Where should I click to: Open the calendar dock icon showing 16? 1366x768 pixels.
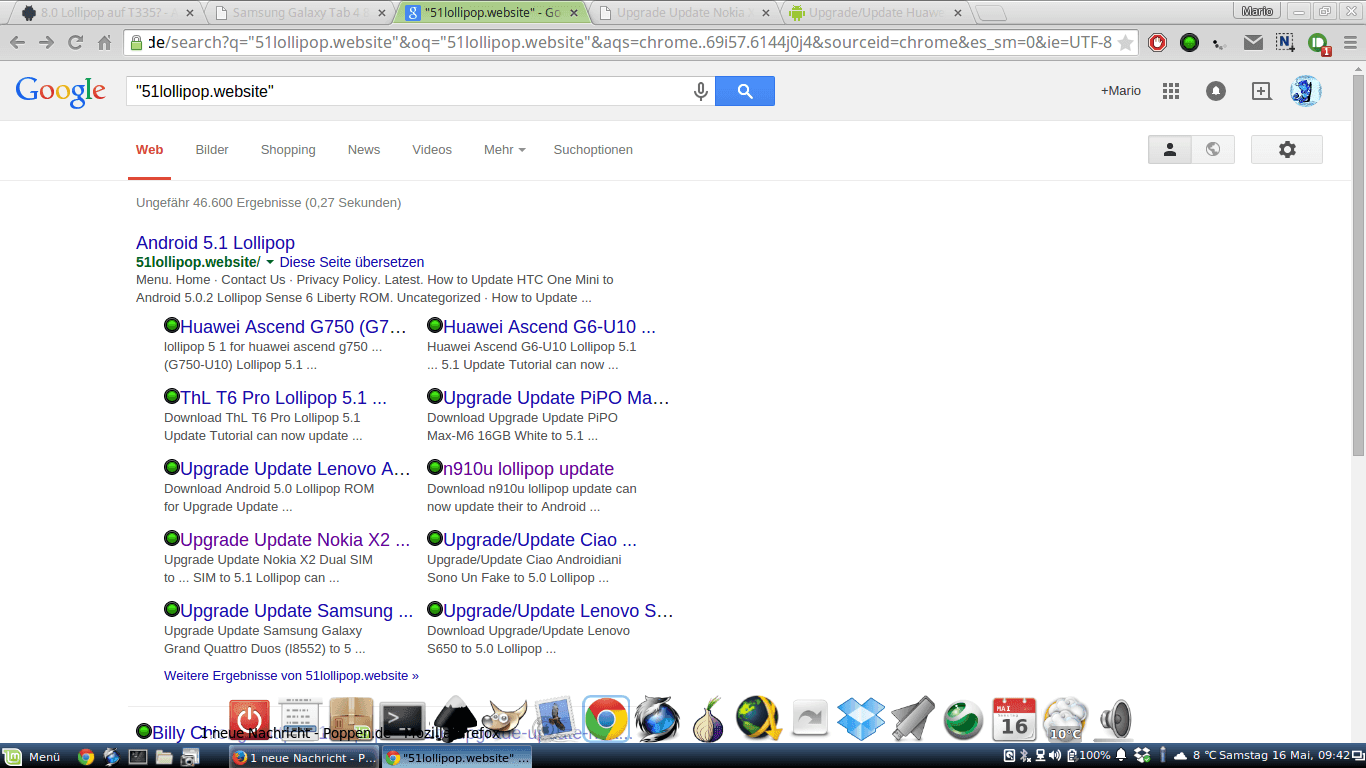(x=1014, y=720)
